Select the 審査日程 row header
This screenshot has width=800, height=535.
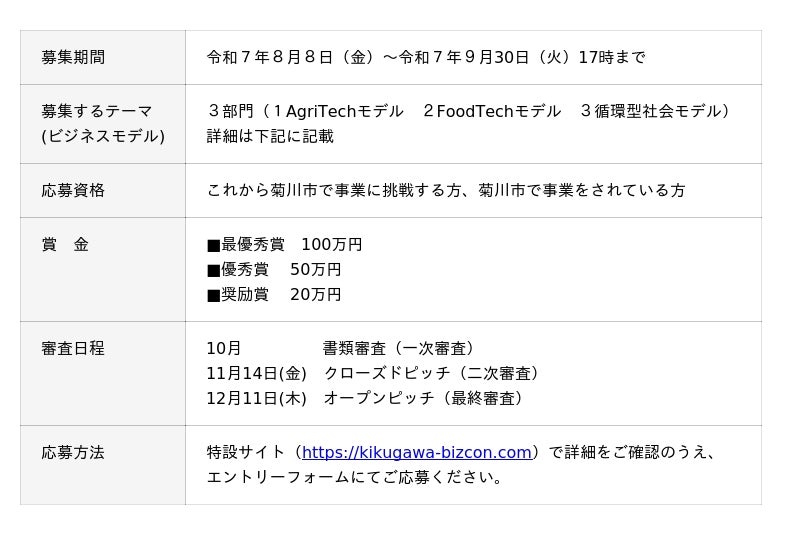73,349
